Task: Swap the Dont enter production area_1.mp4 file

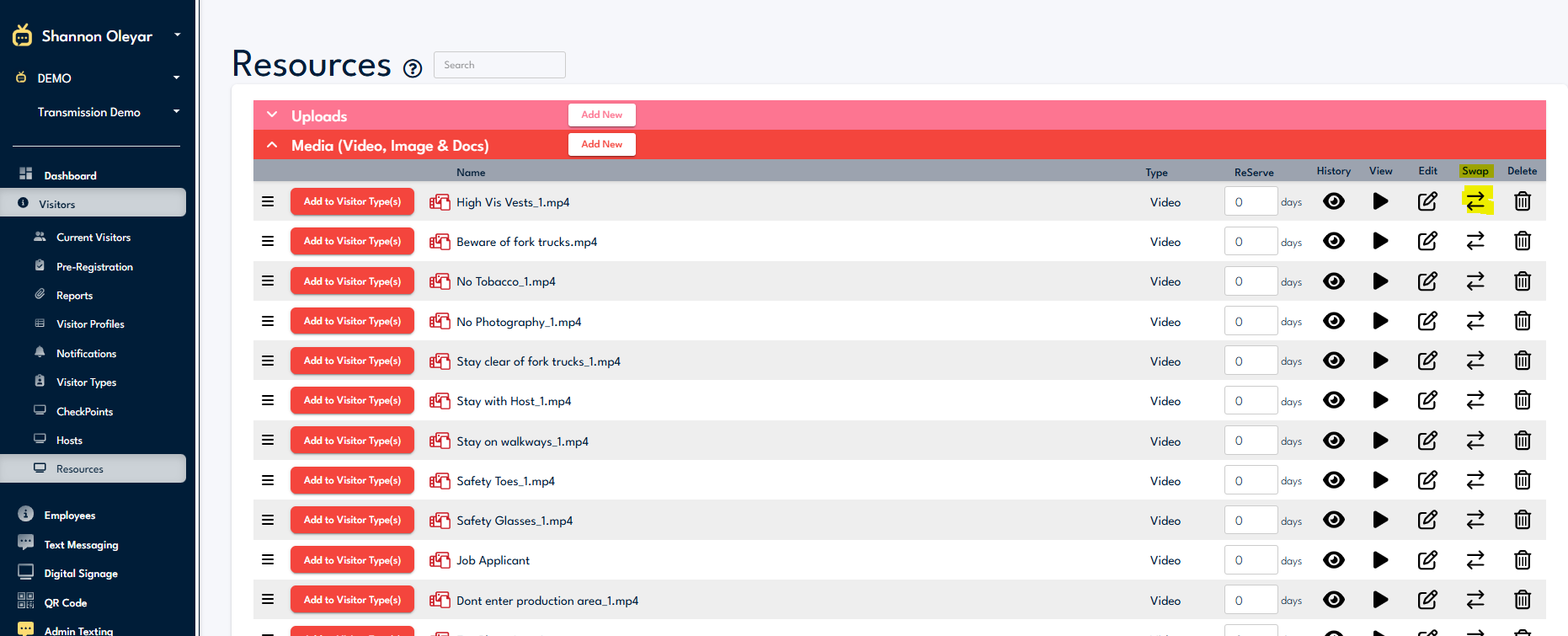Action: 1475,600
